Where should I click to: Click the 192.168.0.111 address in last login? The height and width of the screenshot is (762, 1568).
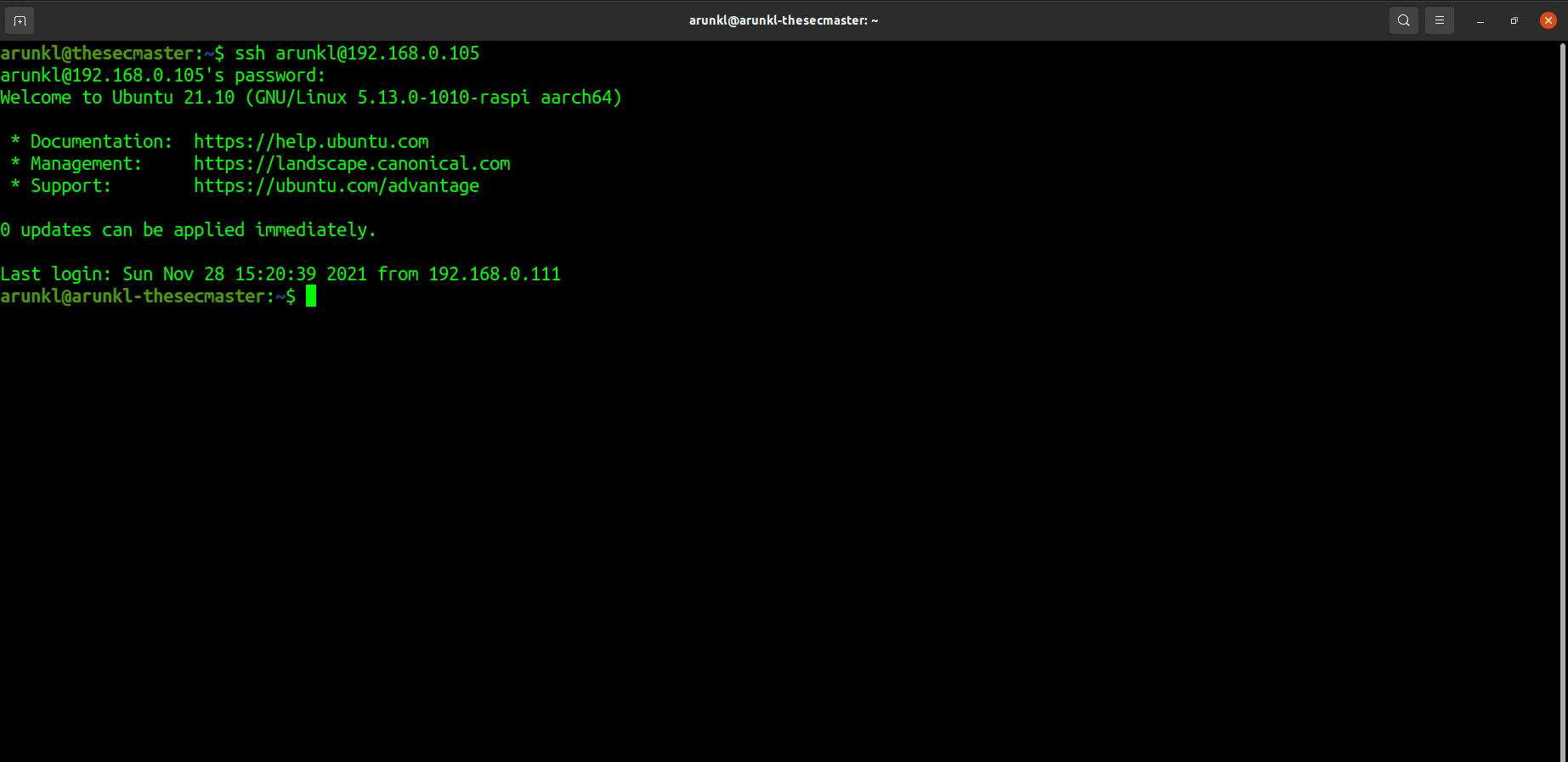point(495,274)
